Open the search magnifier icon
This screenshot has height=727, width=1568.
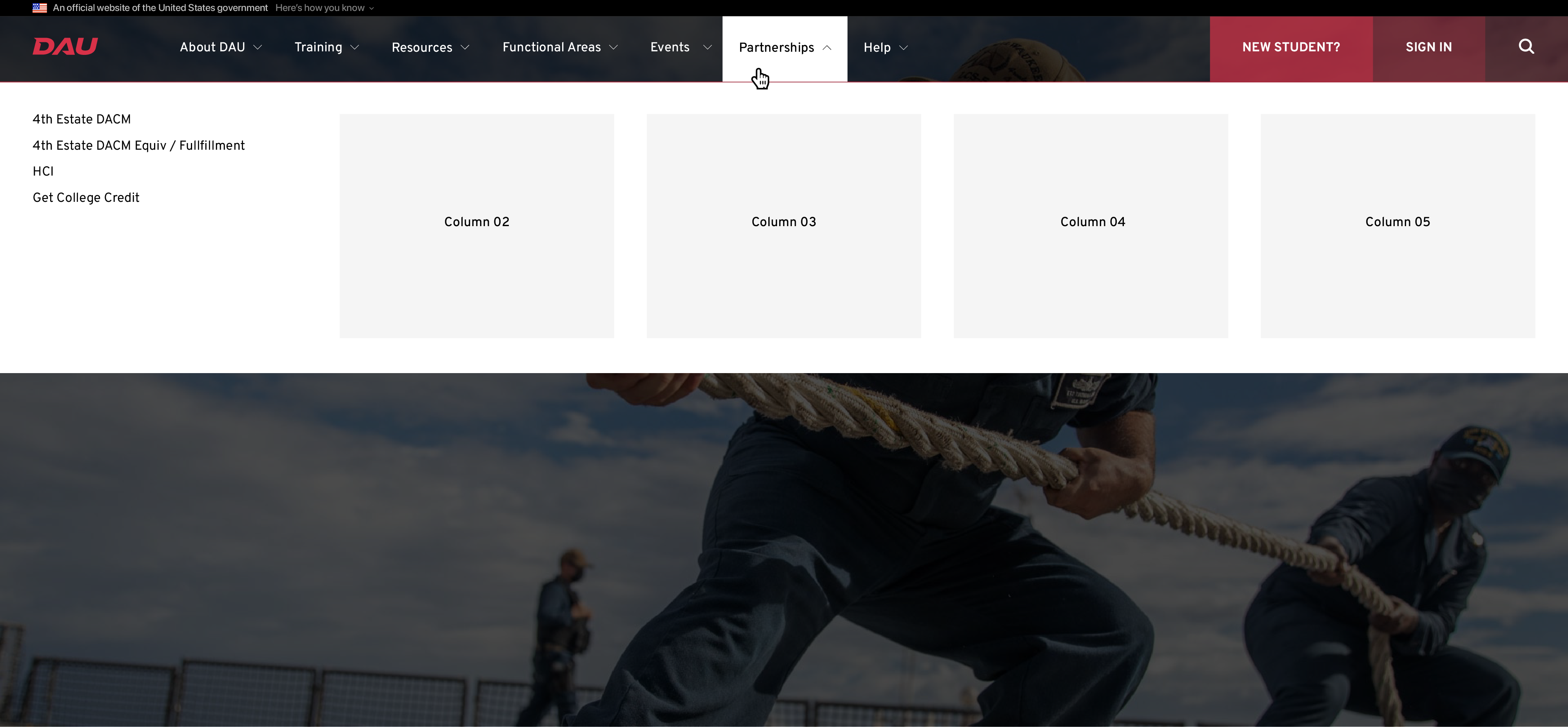coord(1526,47)
